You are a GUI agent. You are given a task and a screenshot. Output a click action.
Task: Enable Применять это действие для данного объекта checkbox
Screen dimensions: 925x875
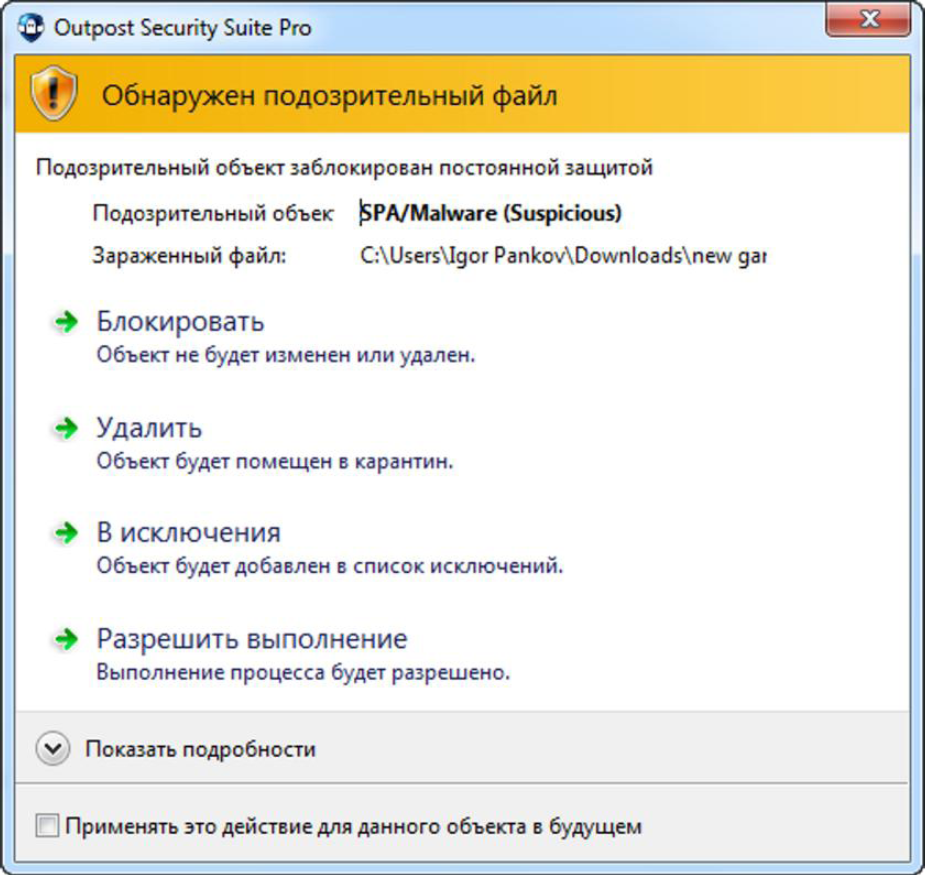tap(47, 825)
